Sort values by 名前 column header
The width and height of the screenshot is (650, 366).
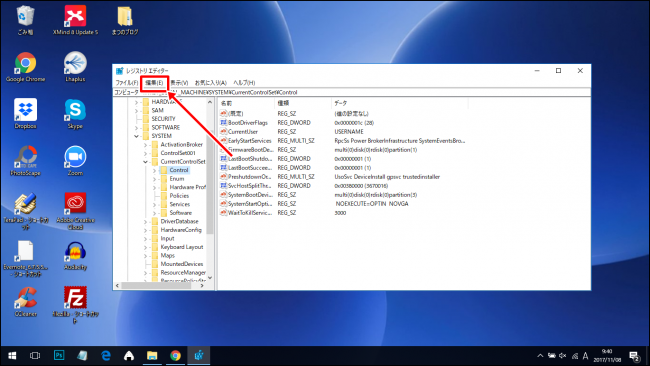tap(246, 103)
